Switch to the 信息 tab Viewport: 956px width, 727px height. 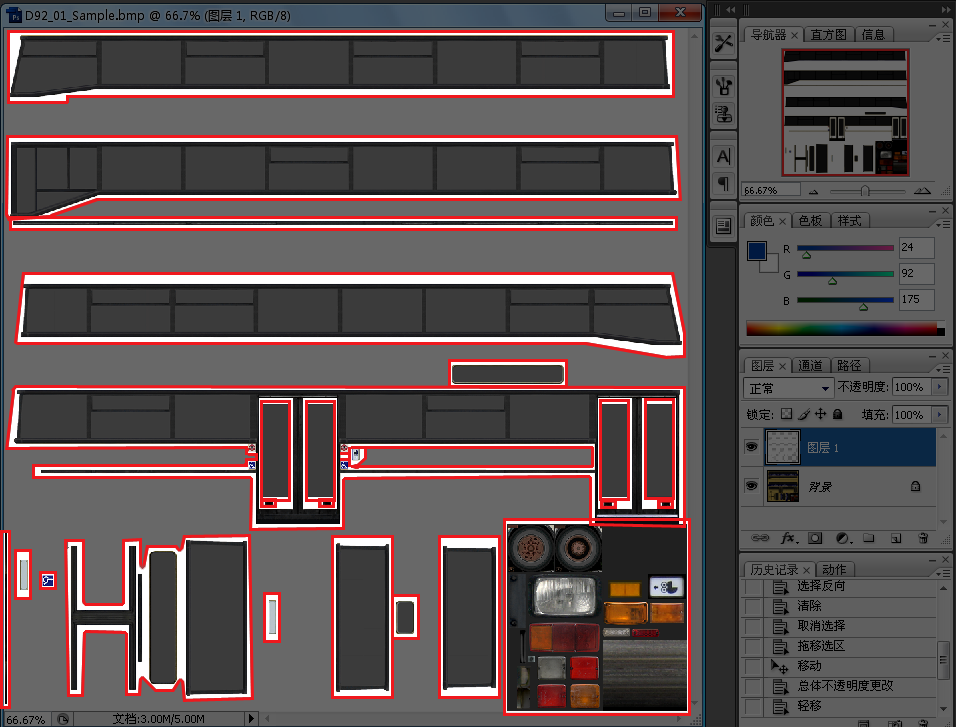tap(873, 35)
